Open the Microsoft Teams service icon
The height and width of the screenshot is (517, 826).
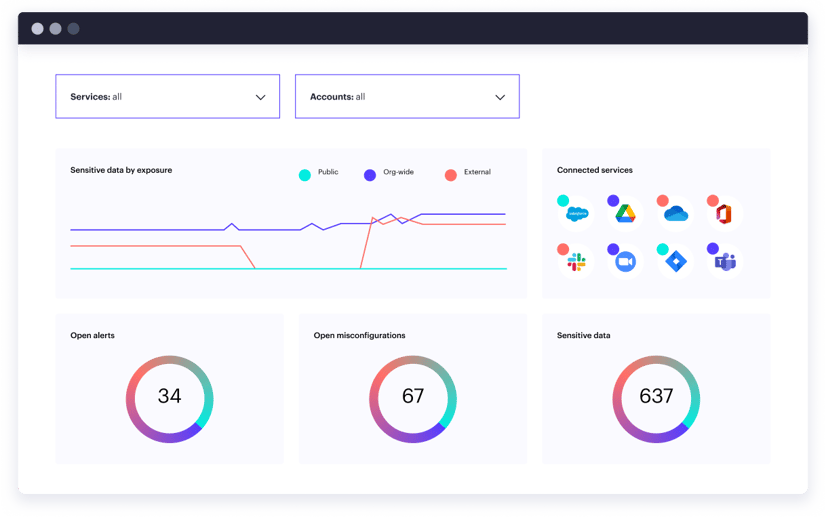[x=725, y=262]
